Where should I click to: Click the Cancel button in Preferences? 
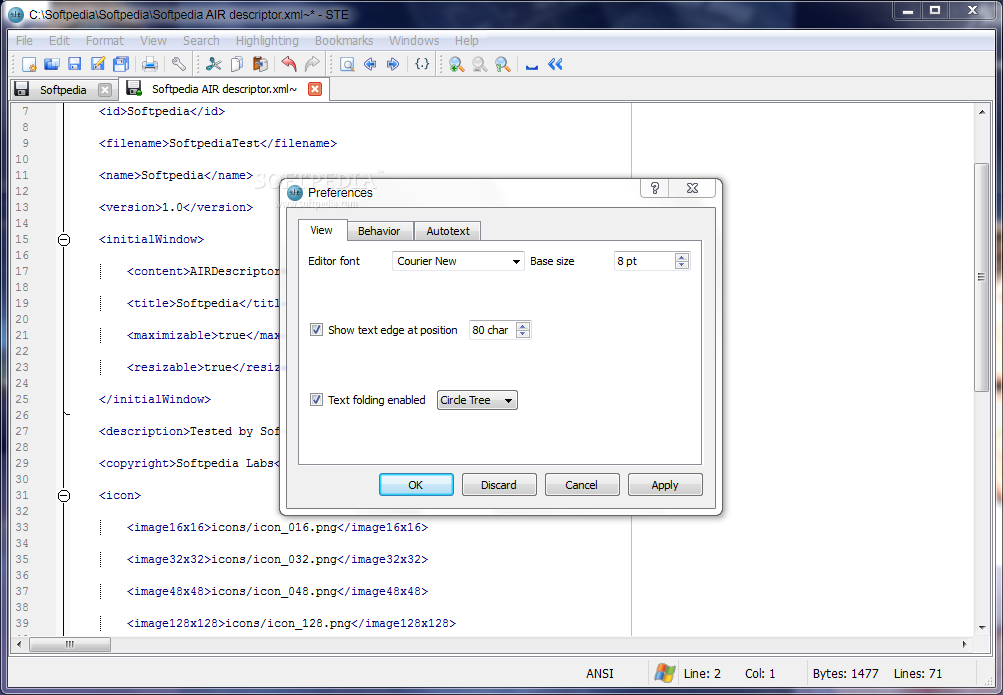(581, 485)
